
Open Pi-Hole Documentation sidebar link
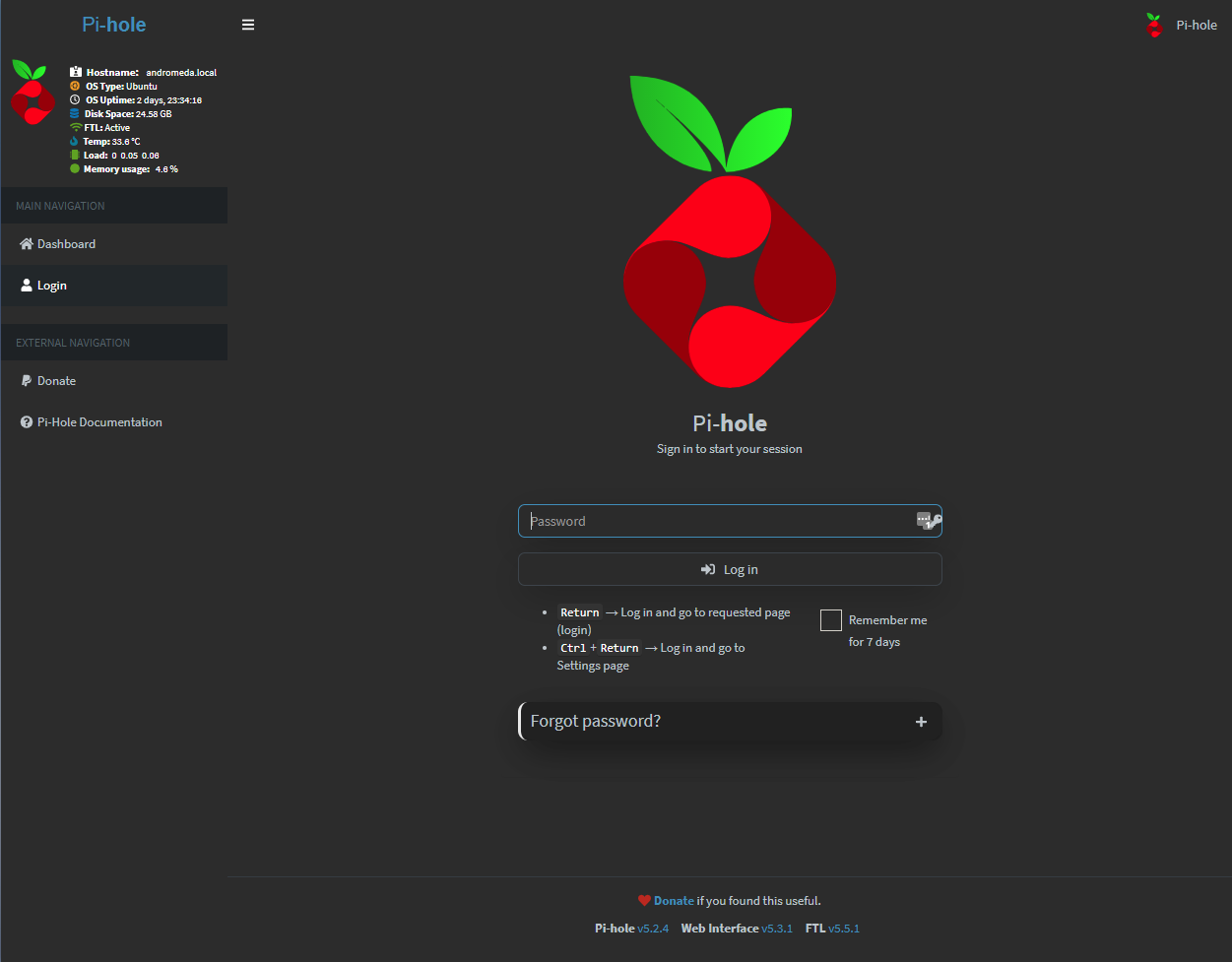tap(99, 422)
